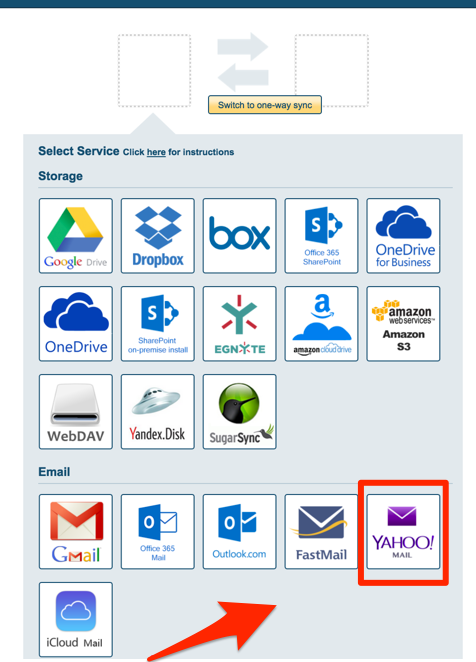The image size is (476, 662).
Task: Choose OneDrive for Business tile
Action: tap(403, 236)
